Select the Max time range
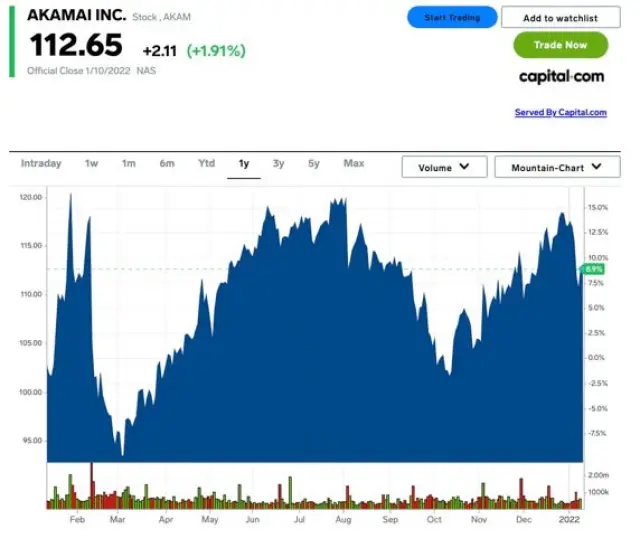The width and height of the screenshot is (640, 548). (x=354, y=164)
